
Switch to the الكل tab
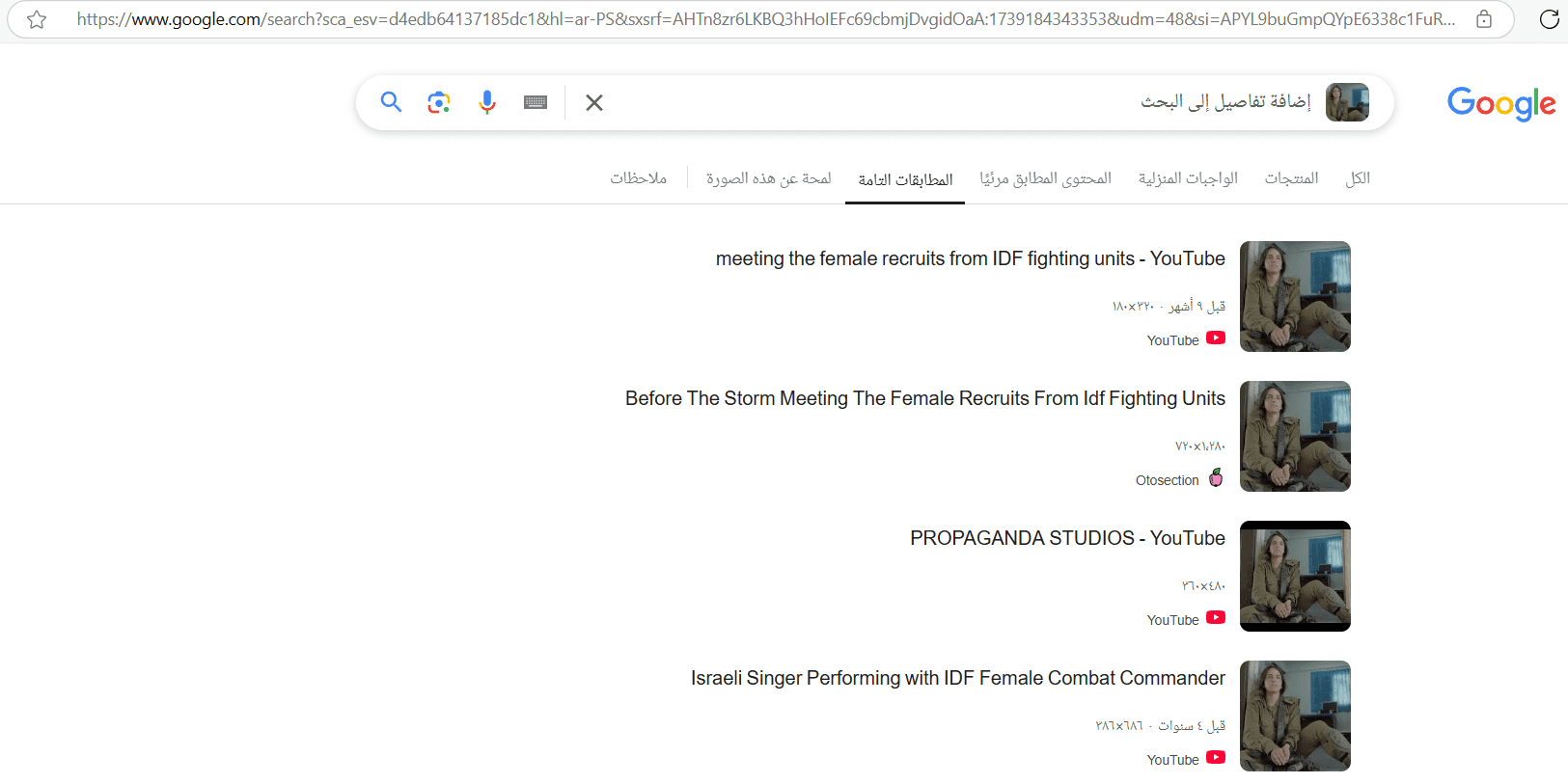1358,178
